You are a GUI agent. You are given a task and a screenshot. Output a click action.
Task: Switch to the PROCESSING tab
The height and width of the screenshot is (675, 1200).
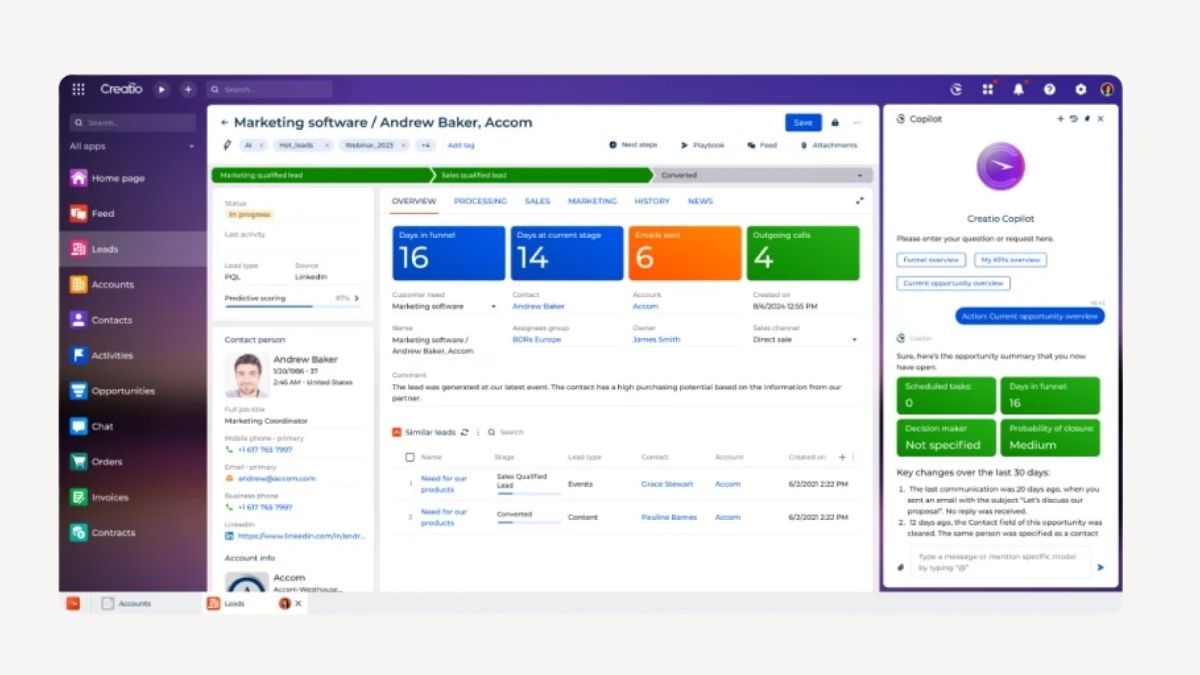pos(480,201)
